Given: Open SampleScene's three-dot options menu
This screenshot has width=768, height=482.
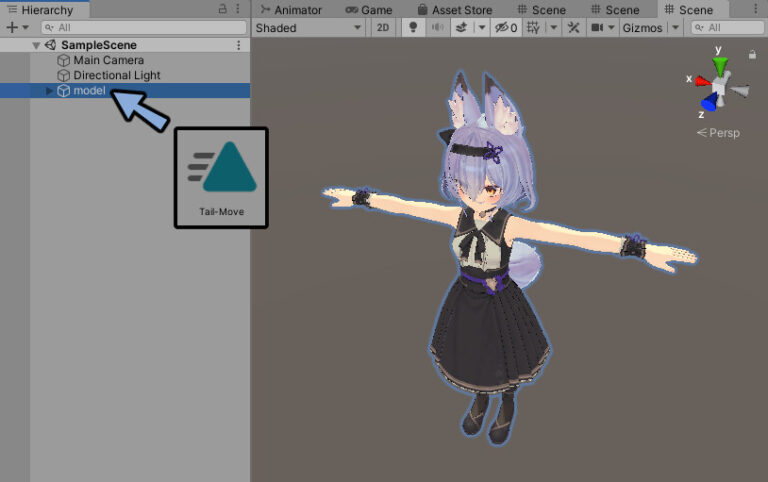Looking at the screenshot, I should pyautogui.click(x=238, y=45).
